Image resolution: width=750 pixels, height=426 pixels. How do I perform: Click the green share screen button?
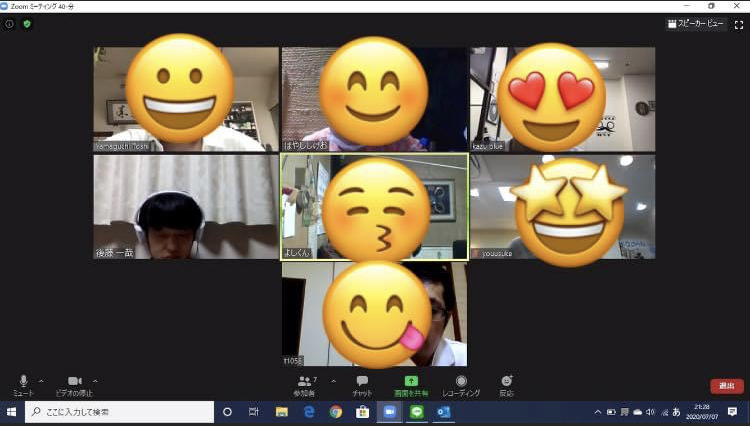click(x=411, y=385)
